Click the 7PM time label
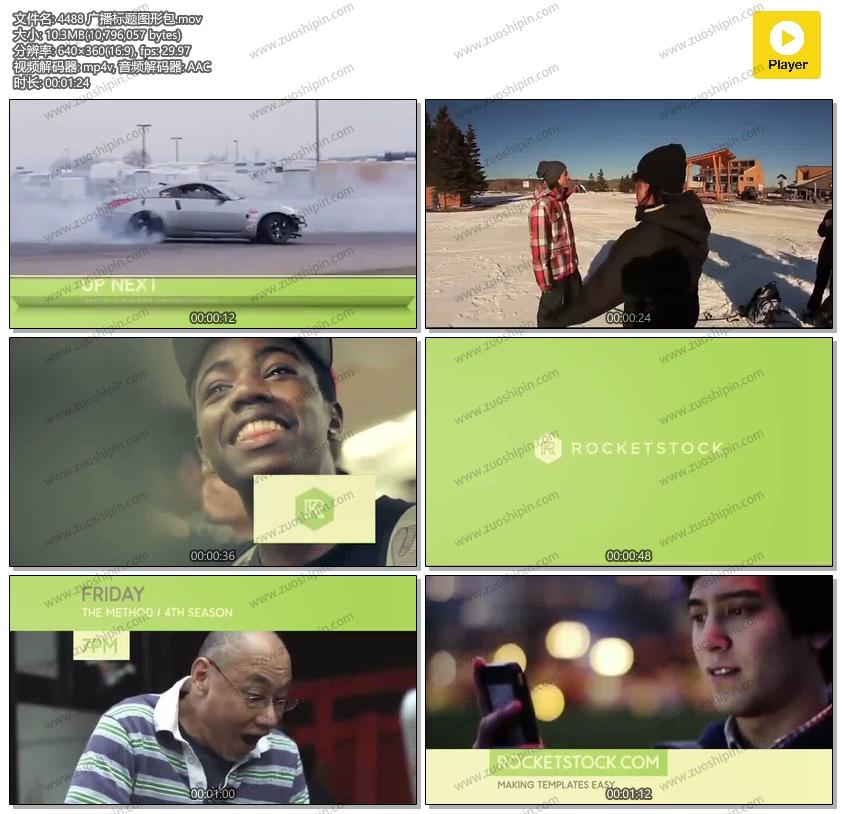The width and height of the screenshot is (842, 814). click(100, 645)
